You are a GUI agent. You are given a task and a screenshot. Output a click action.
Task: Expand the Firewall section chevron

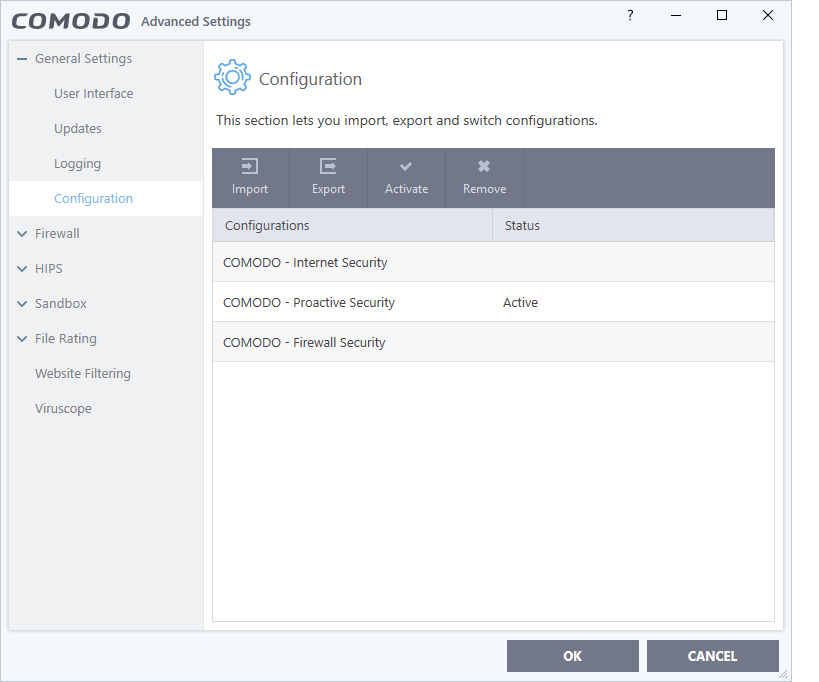(22, 234)
